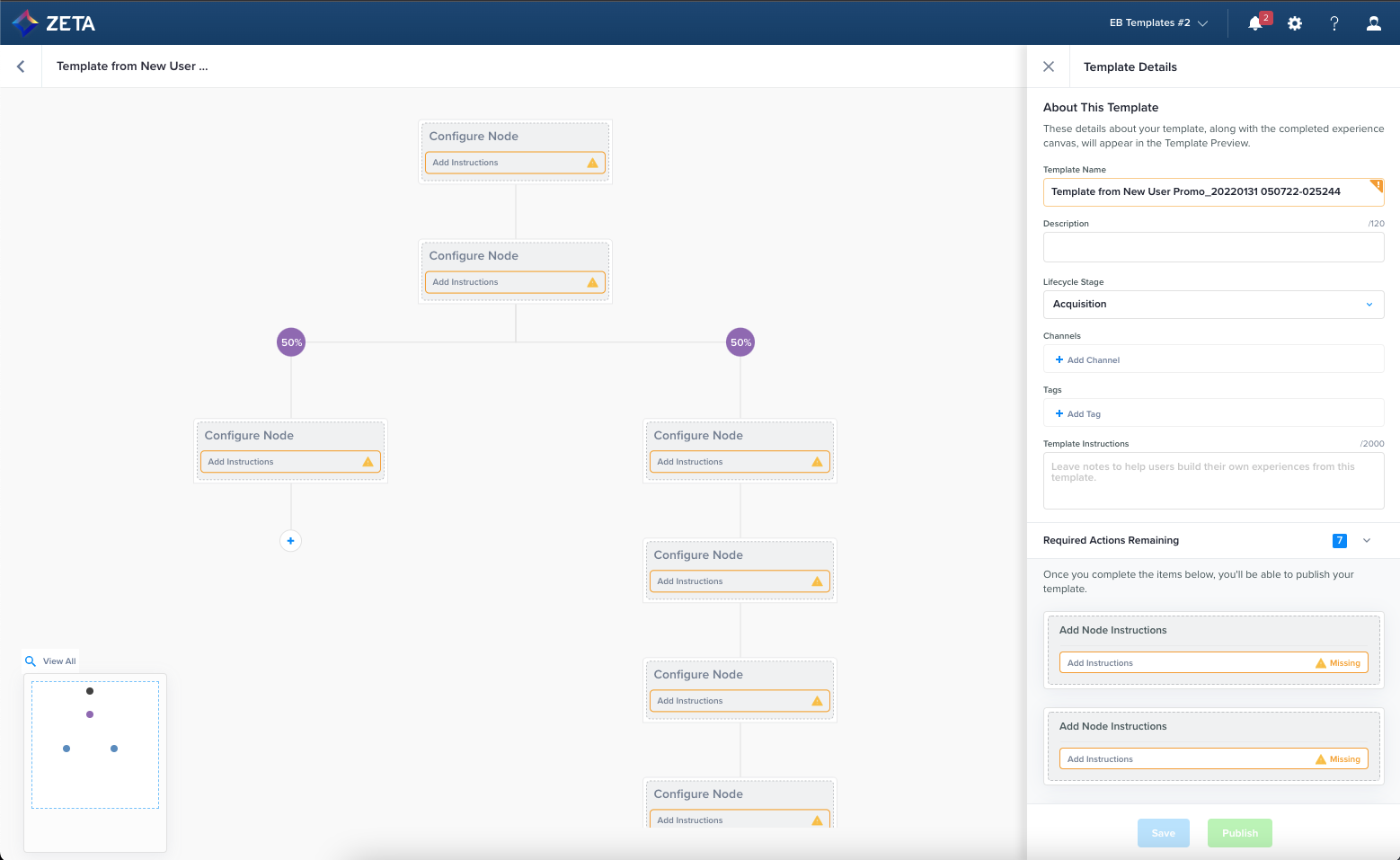Click into the Description field
Image resolution: width=1400 pixels, height=860 pixels.
pos(1213,247)
